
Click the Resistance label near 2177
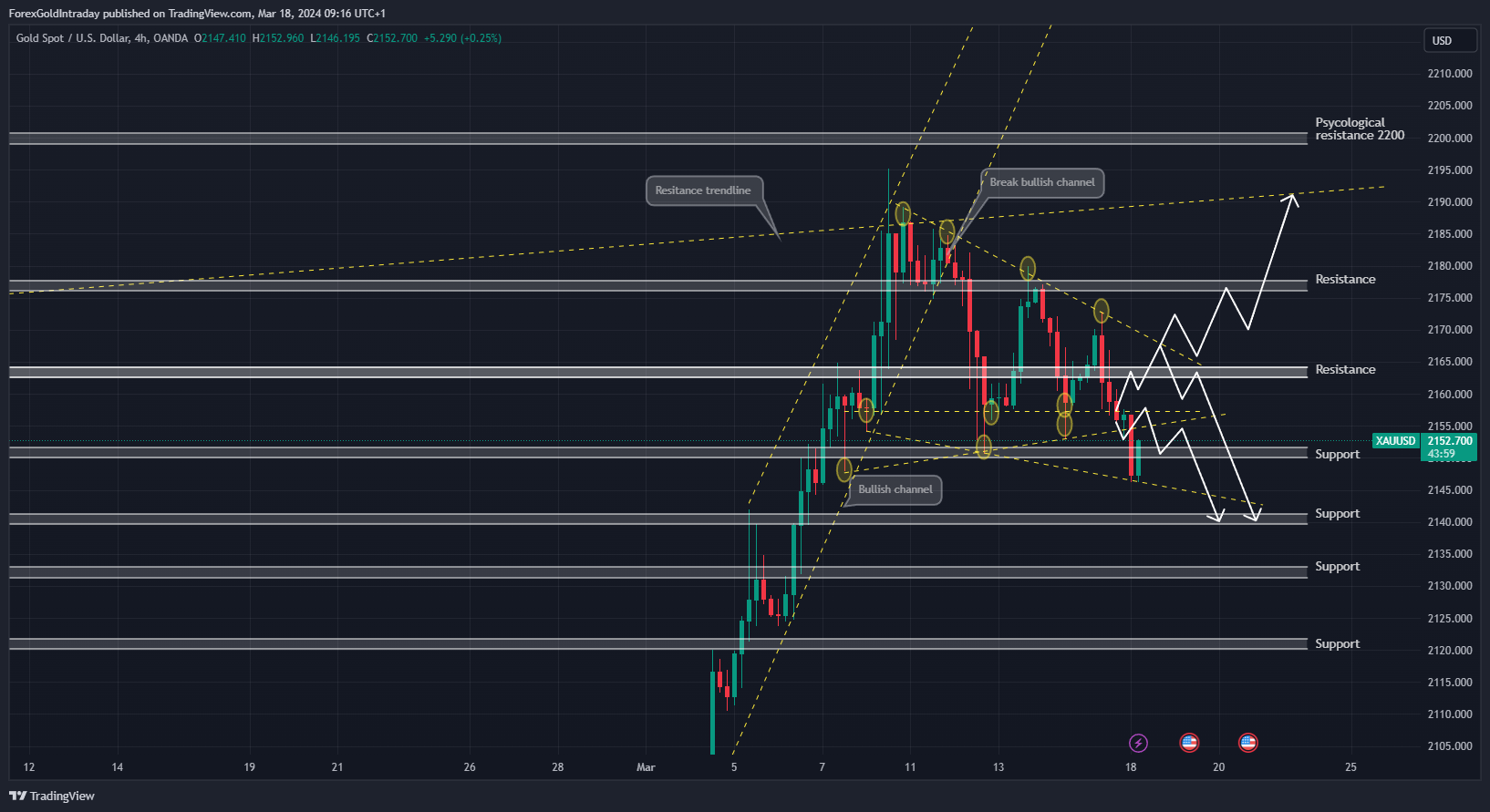click(x=1345, y=280)
